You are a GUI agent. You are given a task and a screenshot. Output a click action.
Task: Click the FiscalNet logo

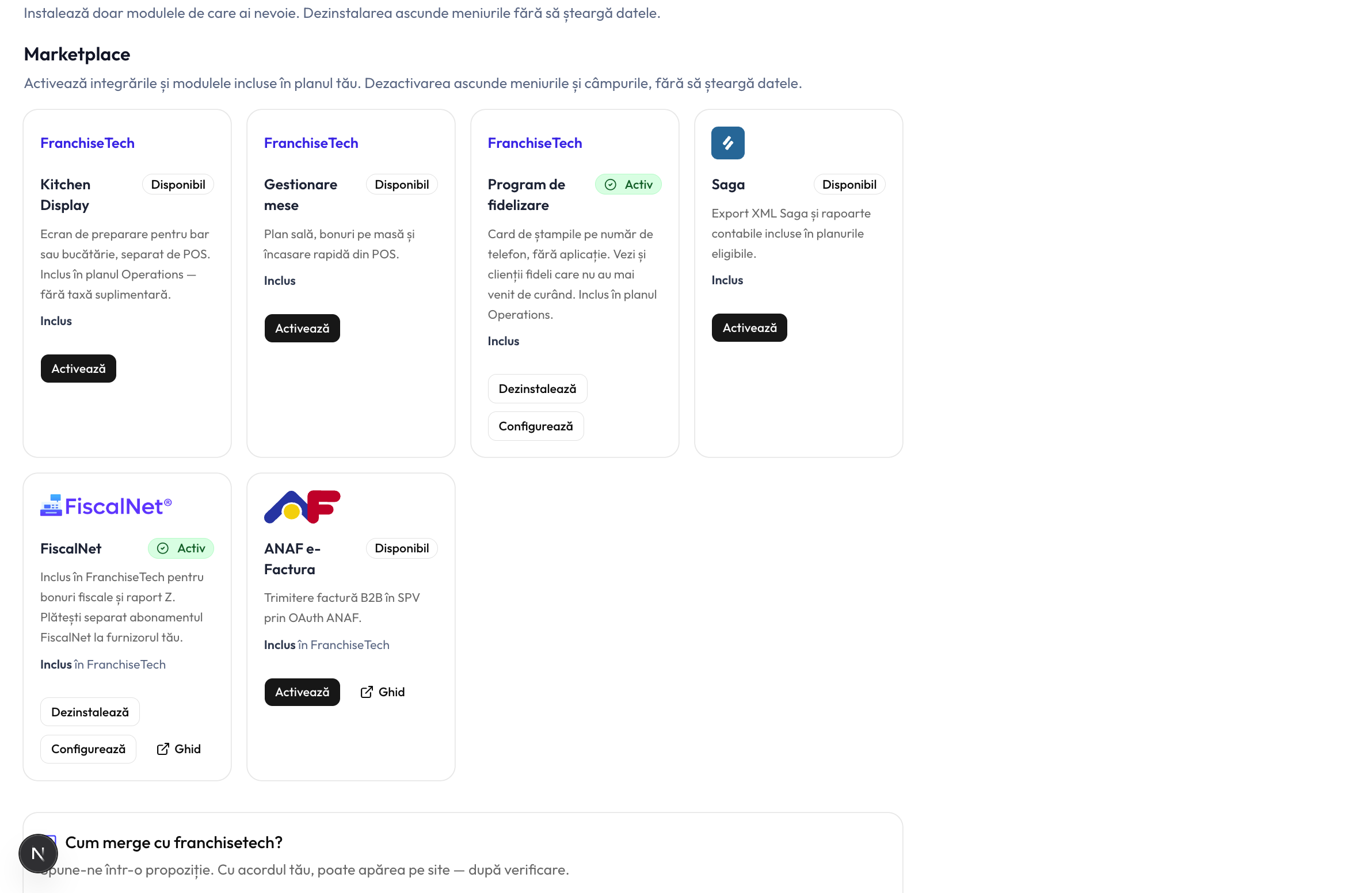point(106,506)
